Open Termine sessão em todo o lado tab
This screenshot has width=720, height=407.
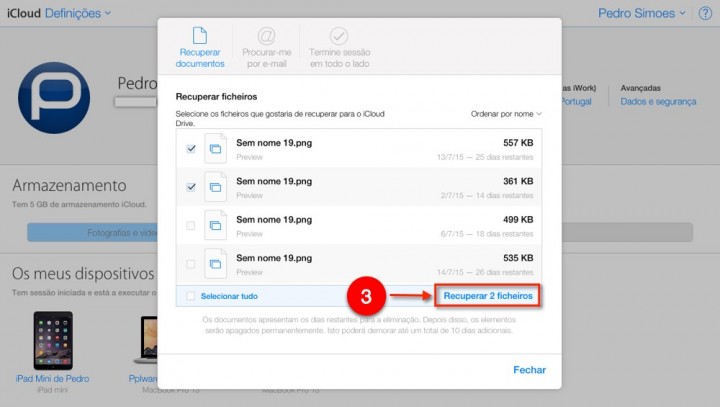click(339, 47)
